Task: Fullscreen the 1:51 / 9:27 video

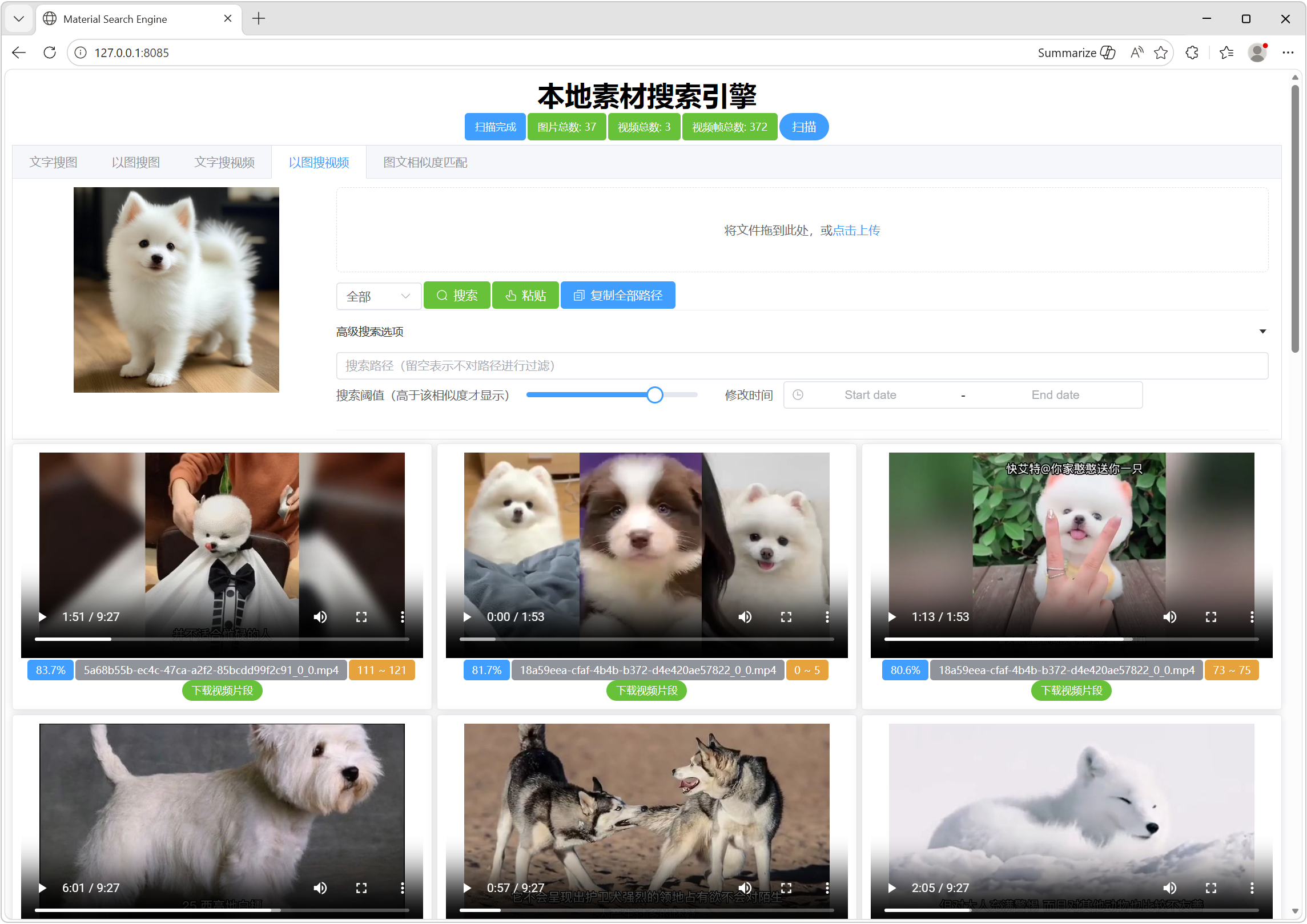Action: pyautogui.click(x=361, y=617)
